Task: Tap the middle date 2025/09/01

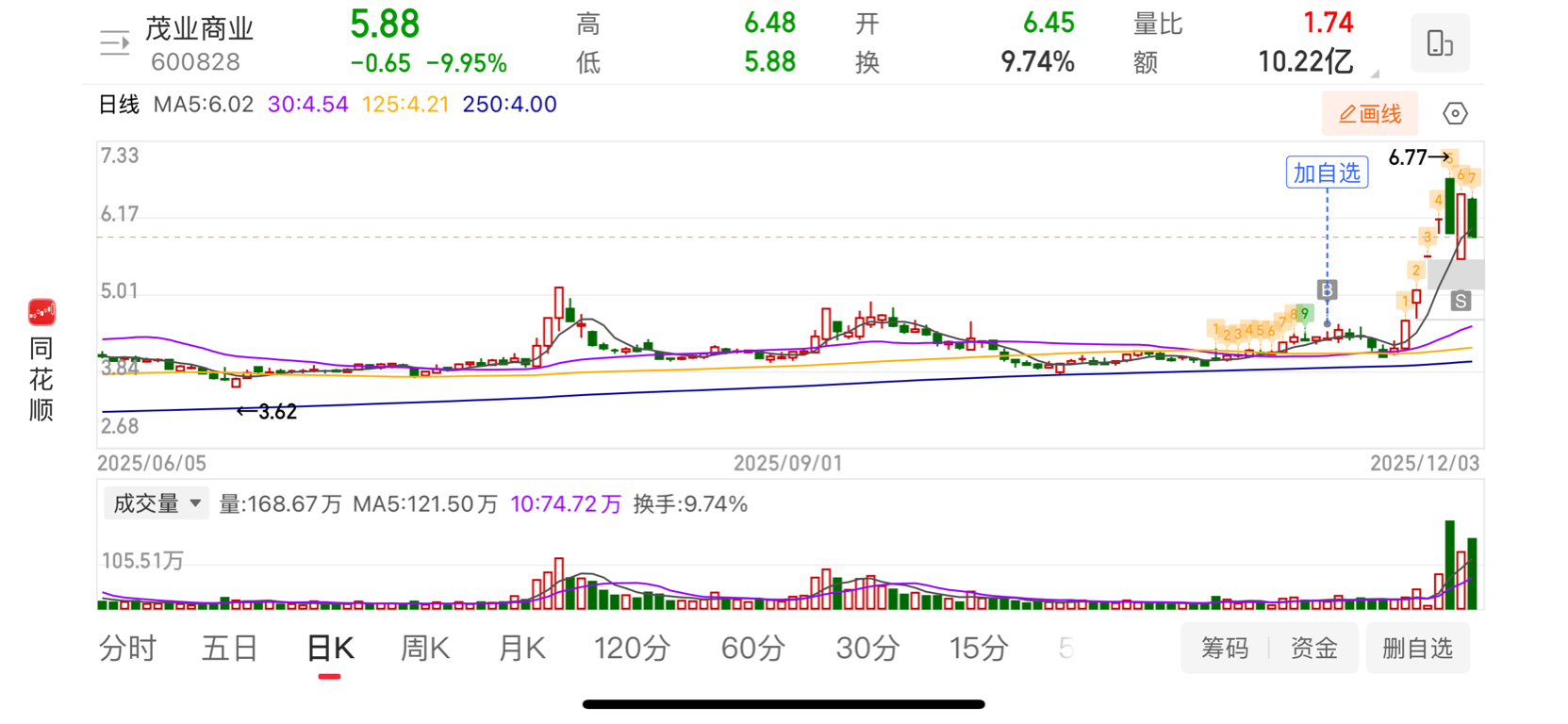Action: pyautogui.click(x=788, y=463)
